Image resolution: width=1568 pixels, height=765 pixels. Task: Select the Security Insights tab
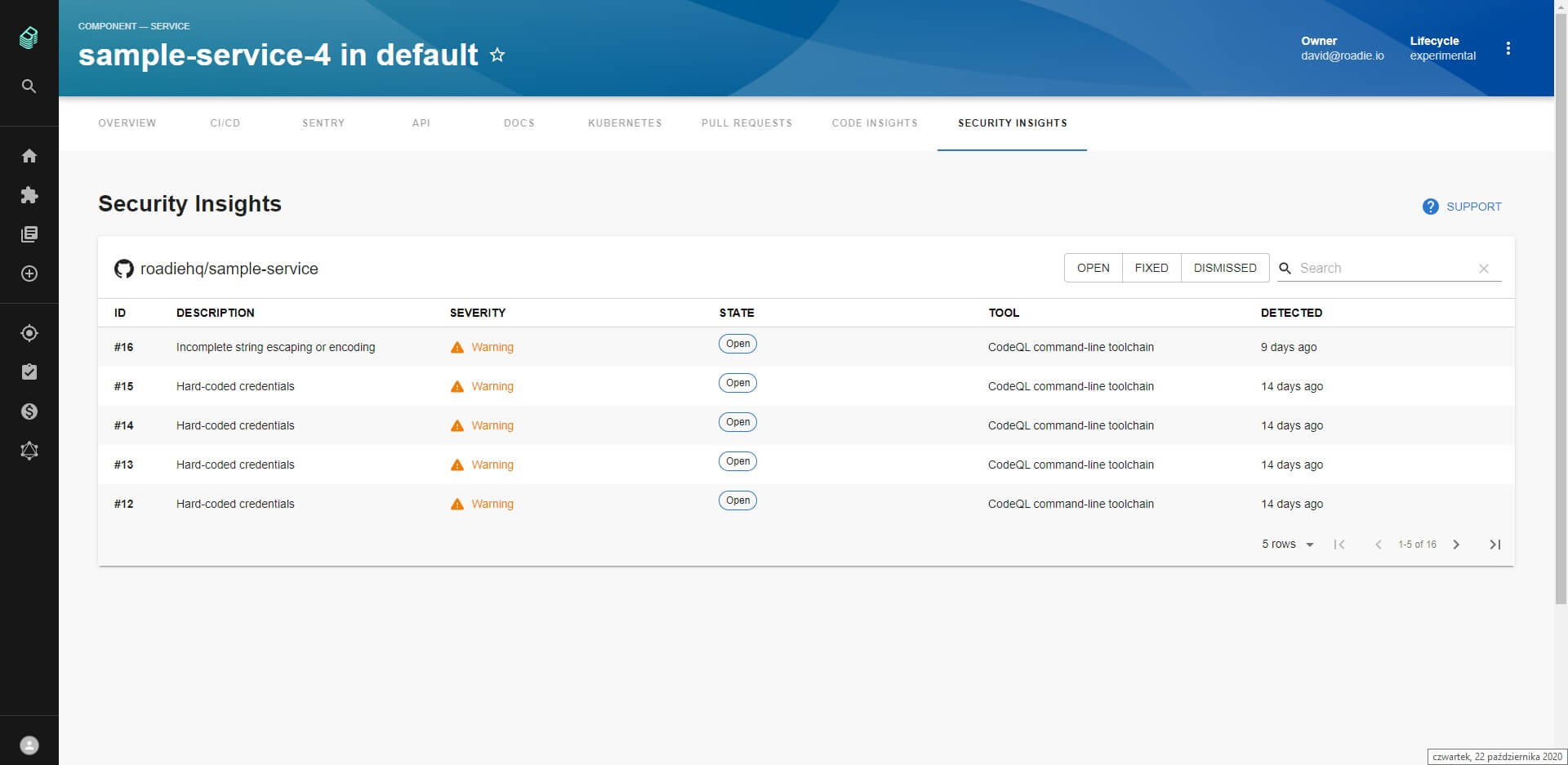click(x=1013, y=123)
